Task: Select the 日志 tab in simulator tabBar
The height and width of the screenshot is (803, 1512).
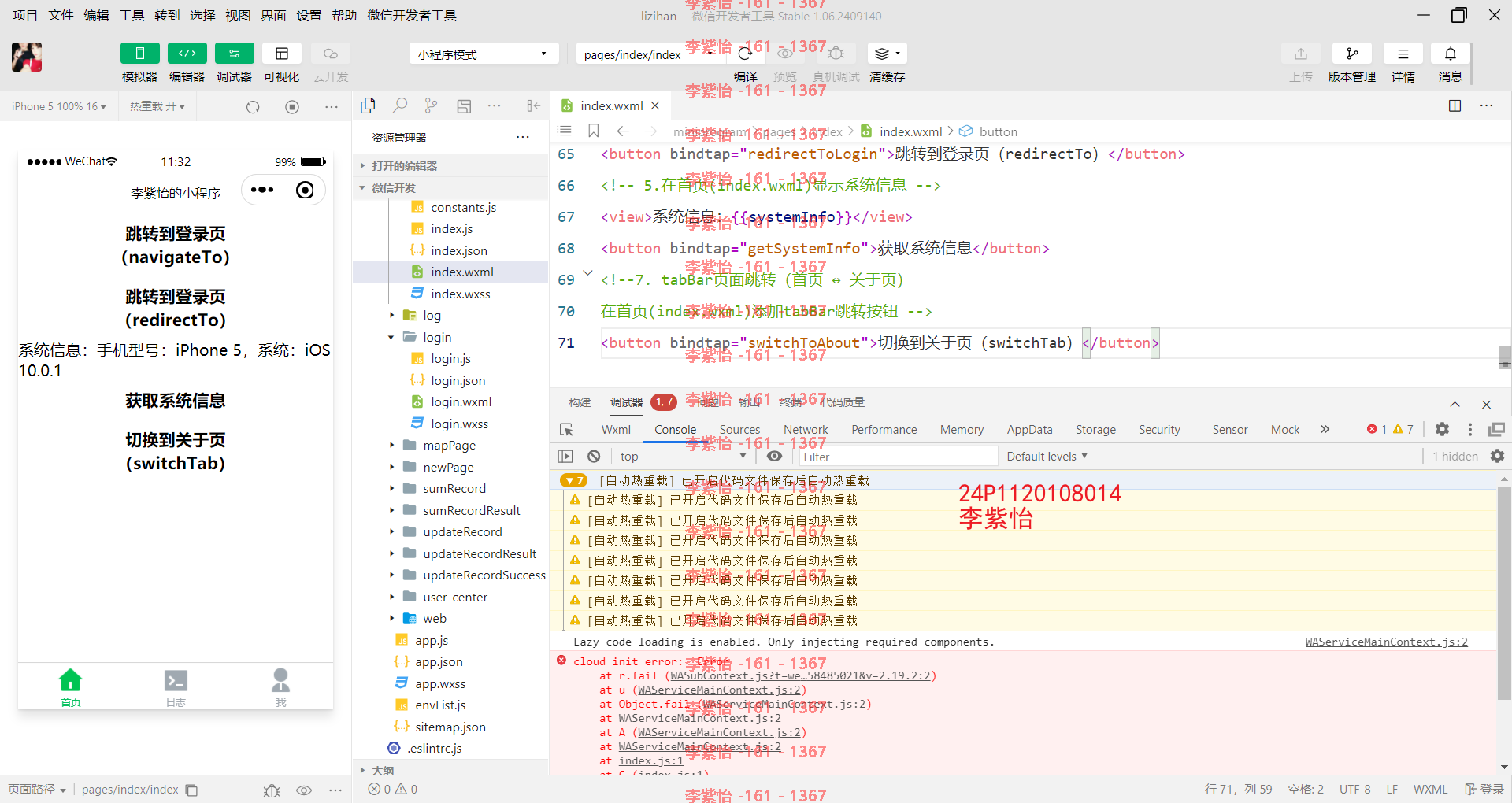Action: 176,687
